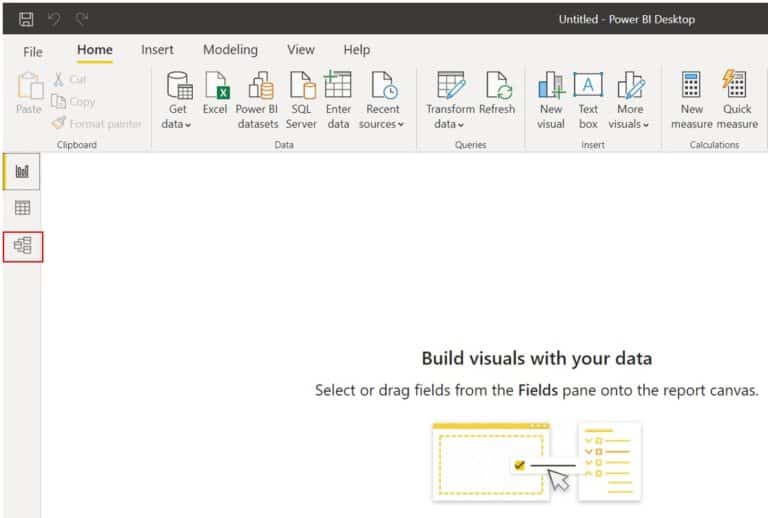The height and width of the screenshot is (518, 768).
Task: Click the Copy button
Action: point(73,101)
